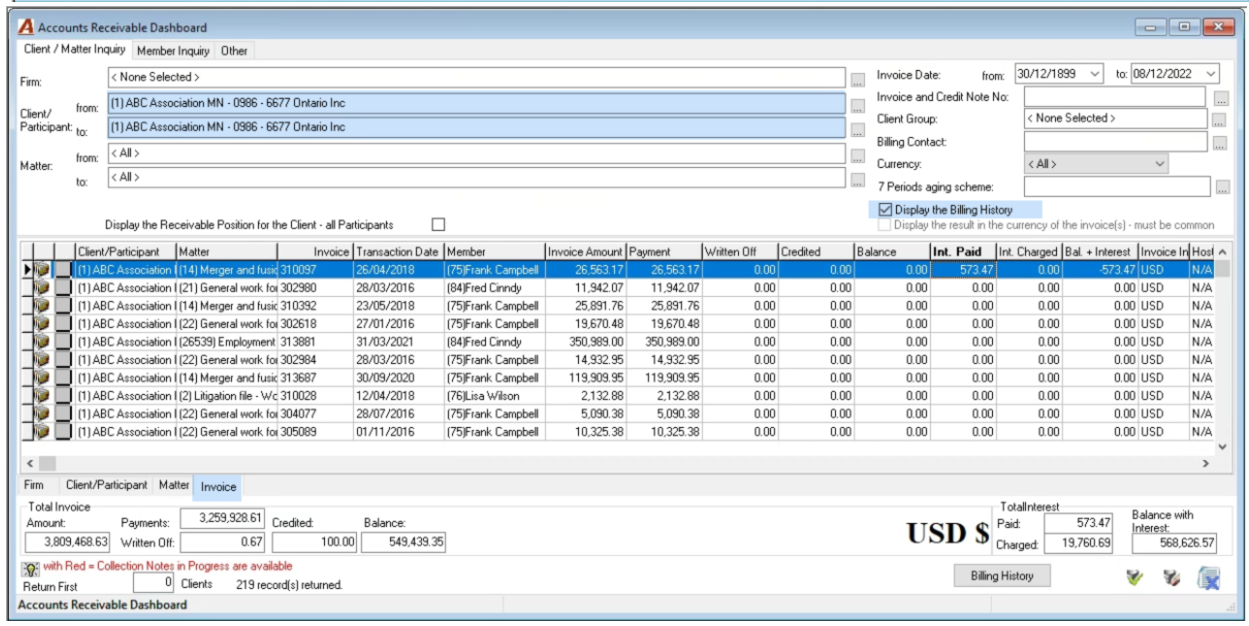
Task: Click the Billing History button
Action: 1001,576
